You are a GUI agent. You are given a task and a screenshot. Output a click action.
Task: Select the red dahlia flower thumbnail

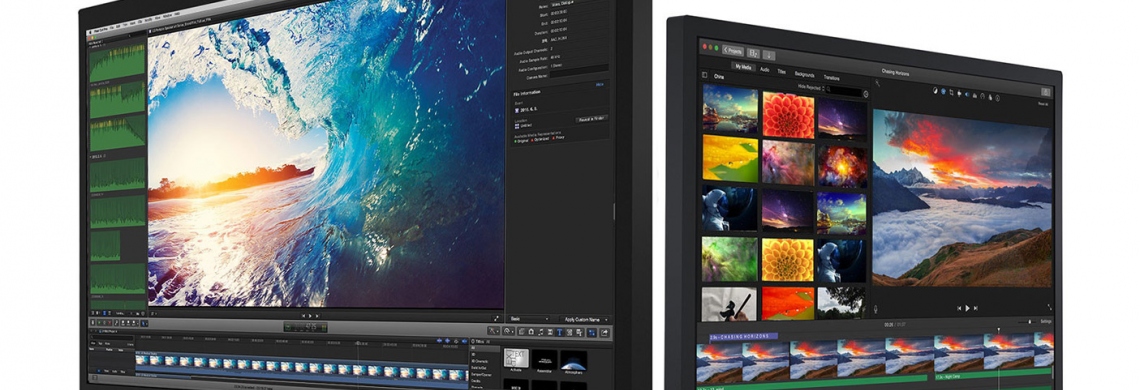click(788, 115)
